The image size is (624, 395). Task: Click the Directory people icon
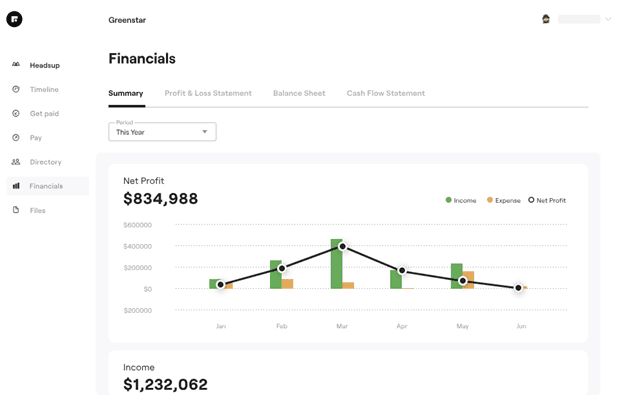tap(16, 162)
